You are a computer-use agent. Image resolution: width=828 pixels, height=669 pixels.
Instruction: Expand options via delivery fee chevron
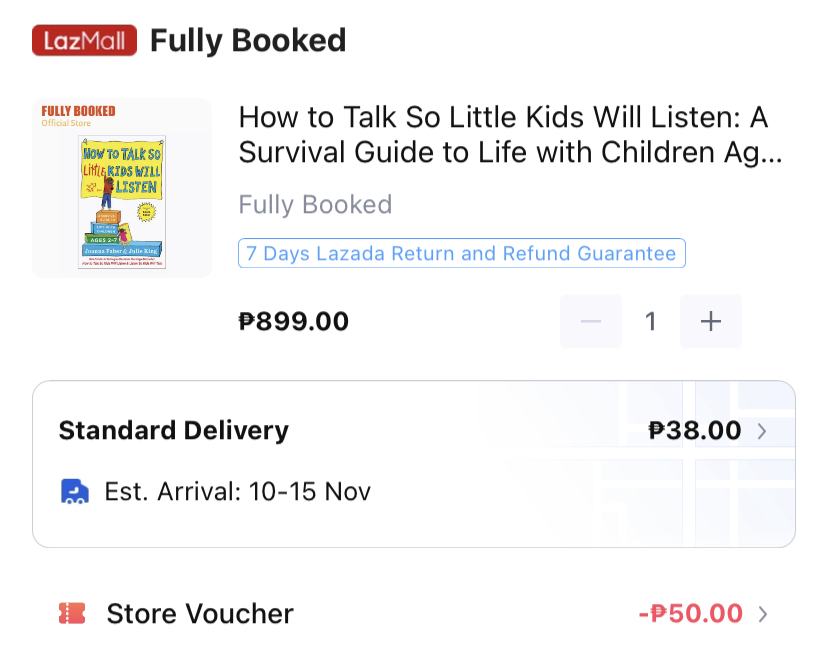point(762,431)
